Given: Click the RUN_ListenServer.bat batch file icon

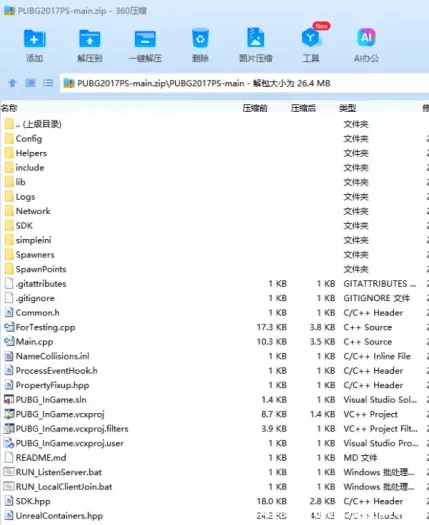Looking at the screenshot, I should coord(9,472).
